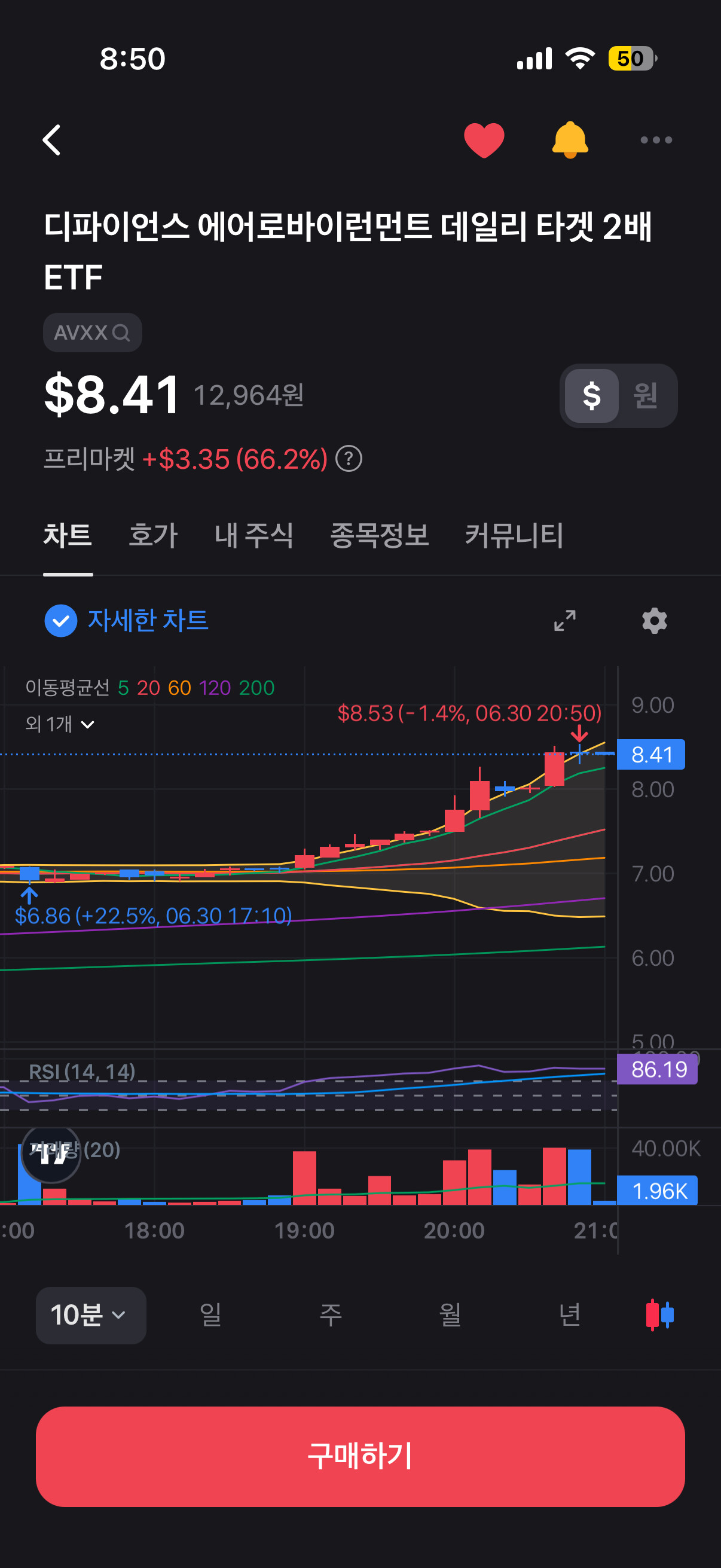Select the 일 daily interval
The image size is (721, 1568).
(x=210, y=1315)
